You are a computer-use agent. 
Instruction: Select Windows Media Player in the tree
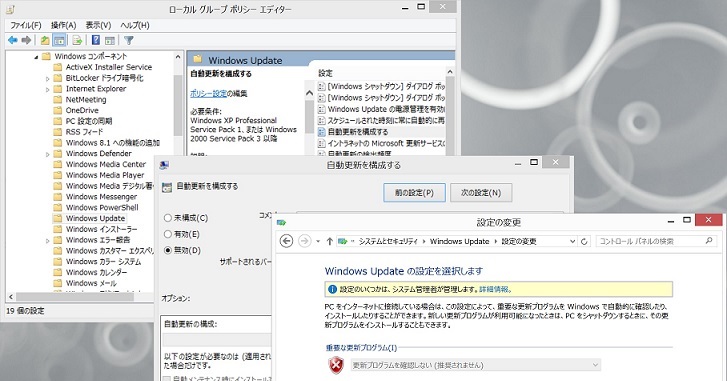click(105, 175)
